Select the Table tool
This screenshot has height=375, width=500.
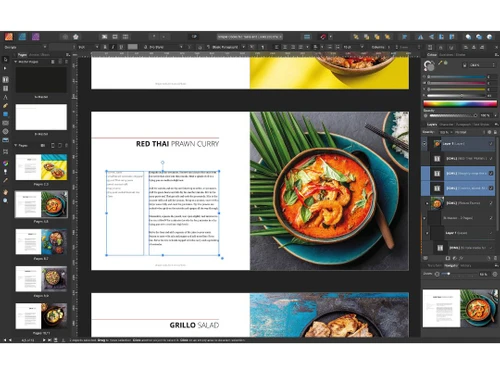(x=5, y=88)
